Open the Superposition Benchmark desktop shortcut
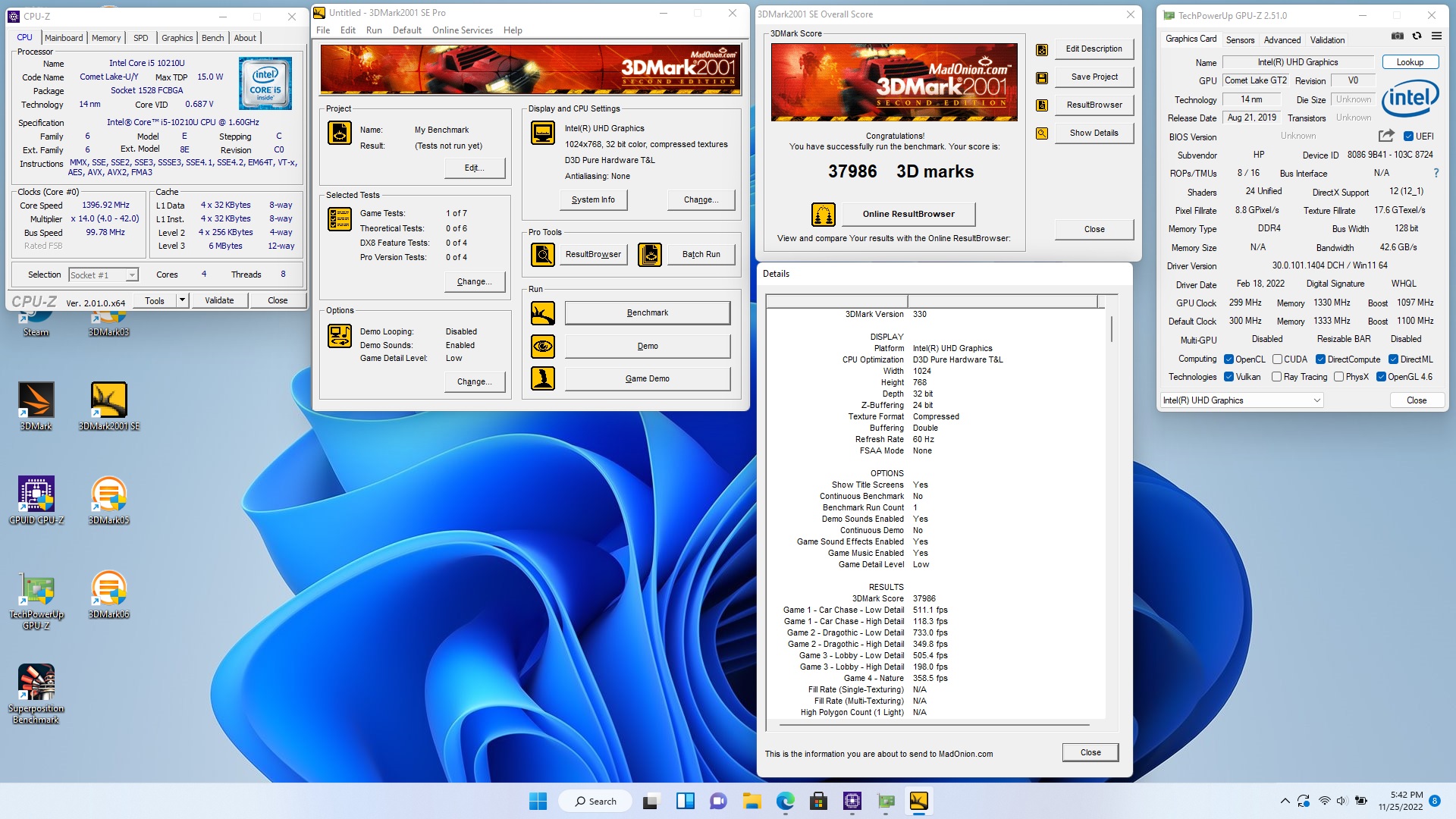This screenshot has height=819, width=1456. [x=36, y=694]
